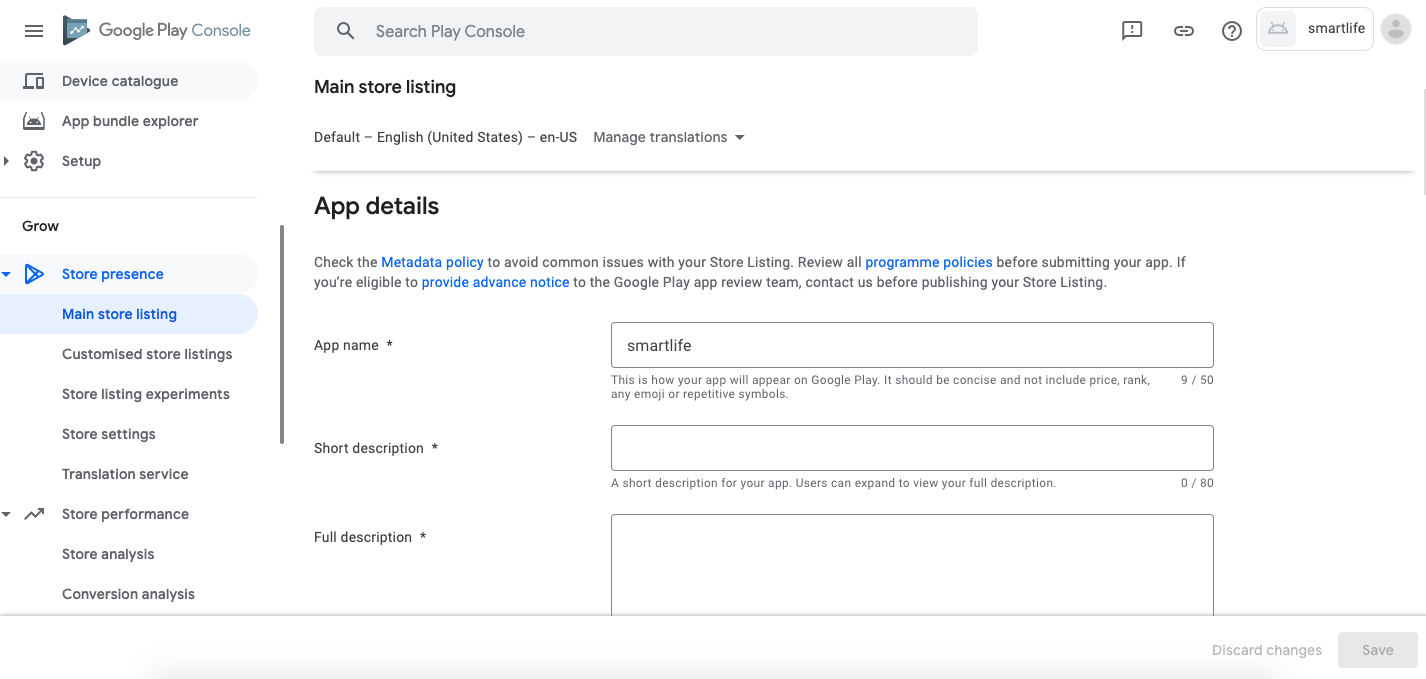Click the App name text field

point(912,345)
